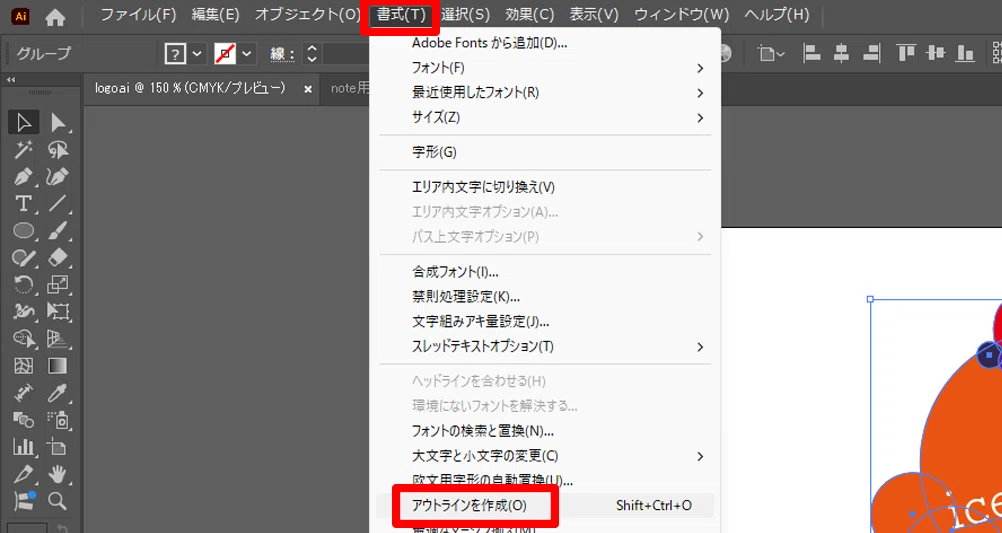
Task: Select the Shaper tool
Action: pos(24,257)
